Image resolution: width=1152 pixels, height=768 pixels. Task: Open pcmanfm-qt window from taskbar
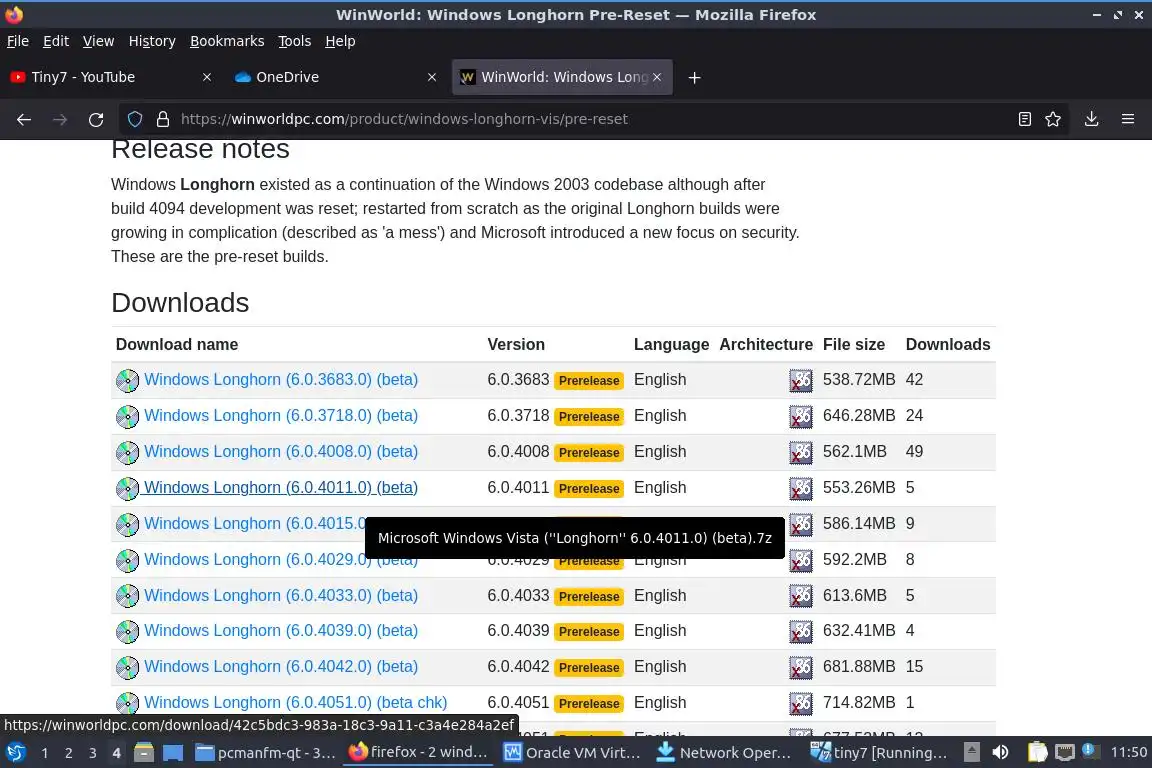click(x=266, y=753)
